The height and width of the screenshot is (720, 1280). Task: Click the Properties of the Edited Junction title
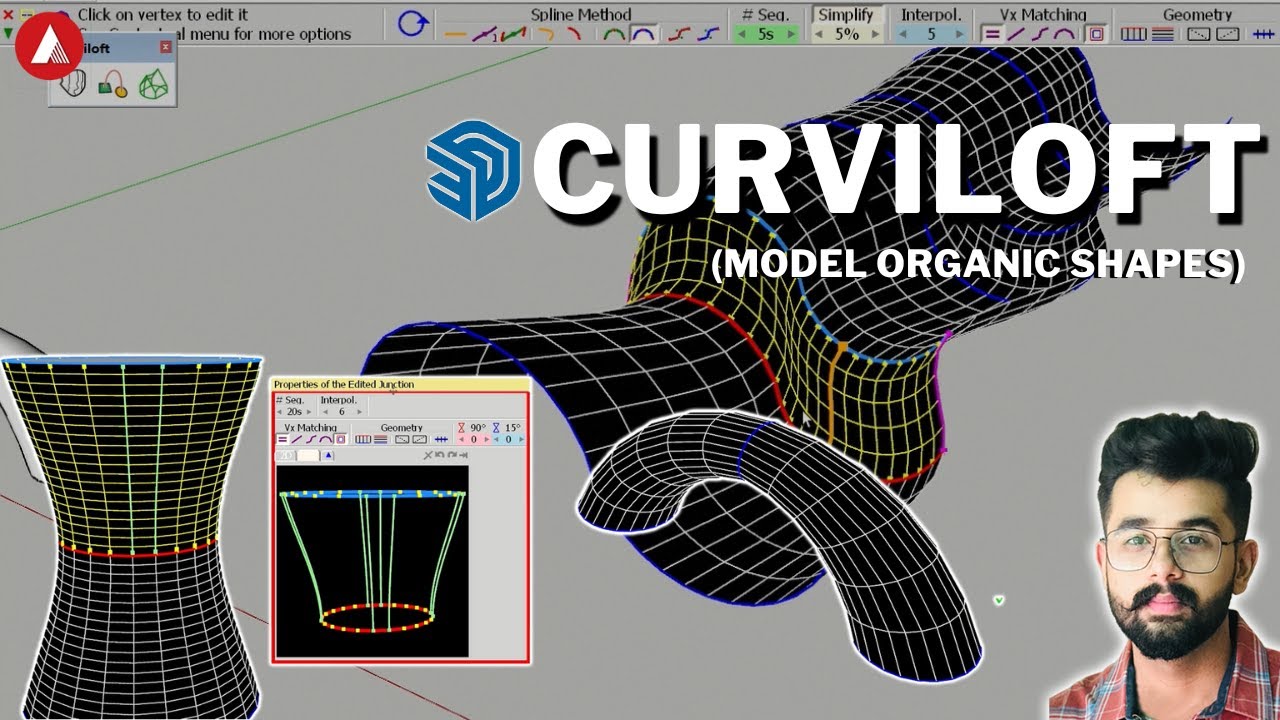(x=344, y=384)
